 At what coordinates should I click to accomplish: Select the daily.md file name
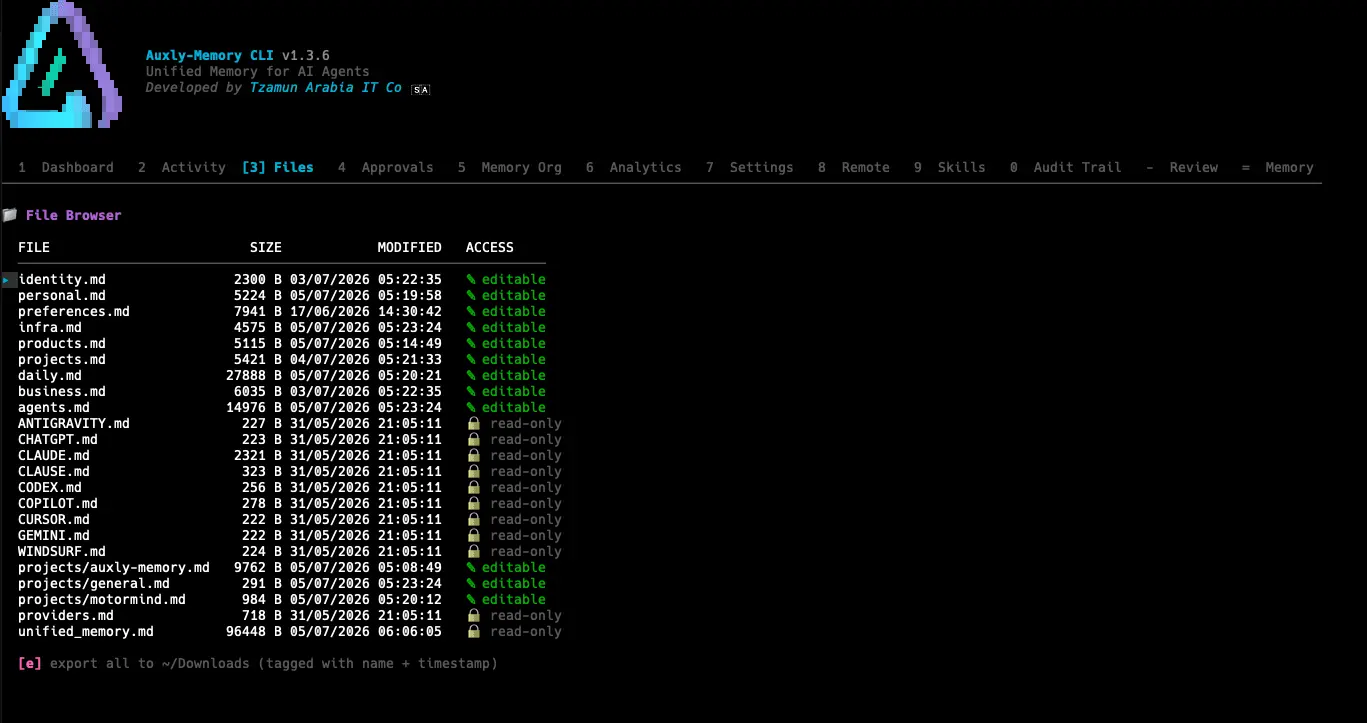[x=50, y=375]
